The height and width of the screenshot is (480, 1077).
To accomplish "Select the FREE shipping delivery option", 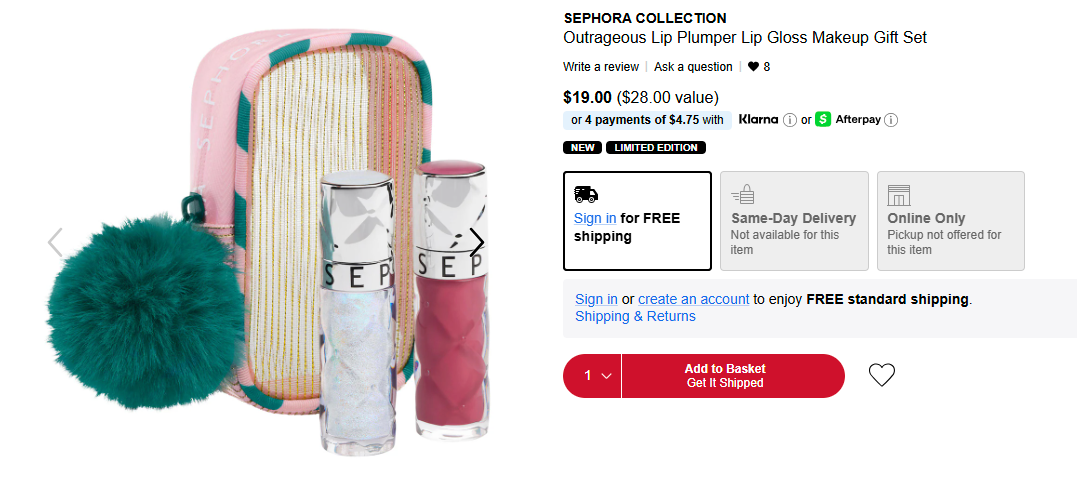I will click(x=637, y=221).
